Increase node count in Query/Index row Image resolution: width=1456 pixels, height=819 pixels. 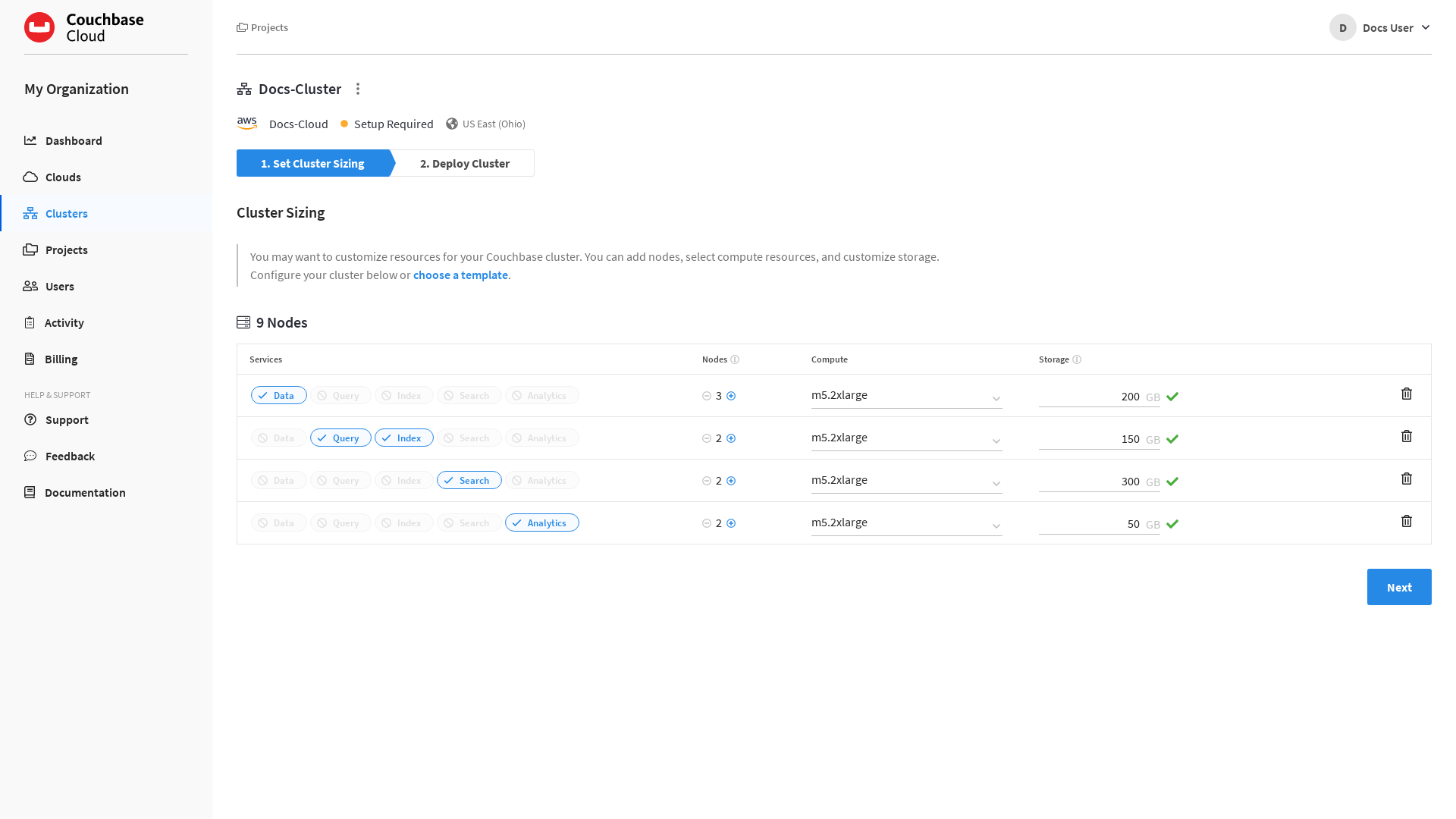click(731, 438)
